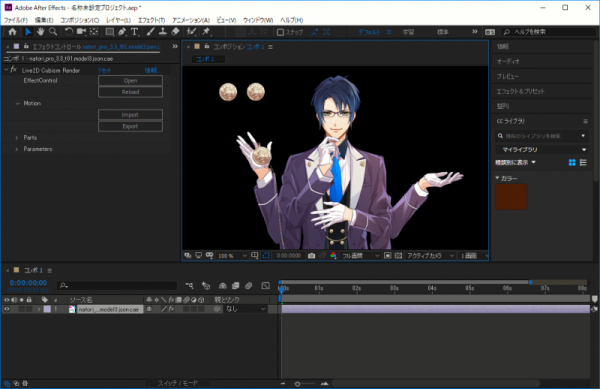Select the Brush tool

[x=150, y=32]
